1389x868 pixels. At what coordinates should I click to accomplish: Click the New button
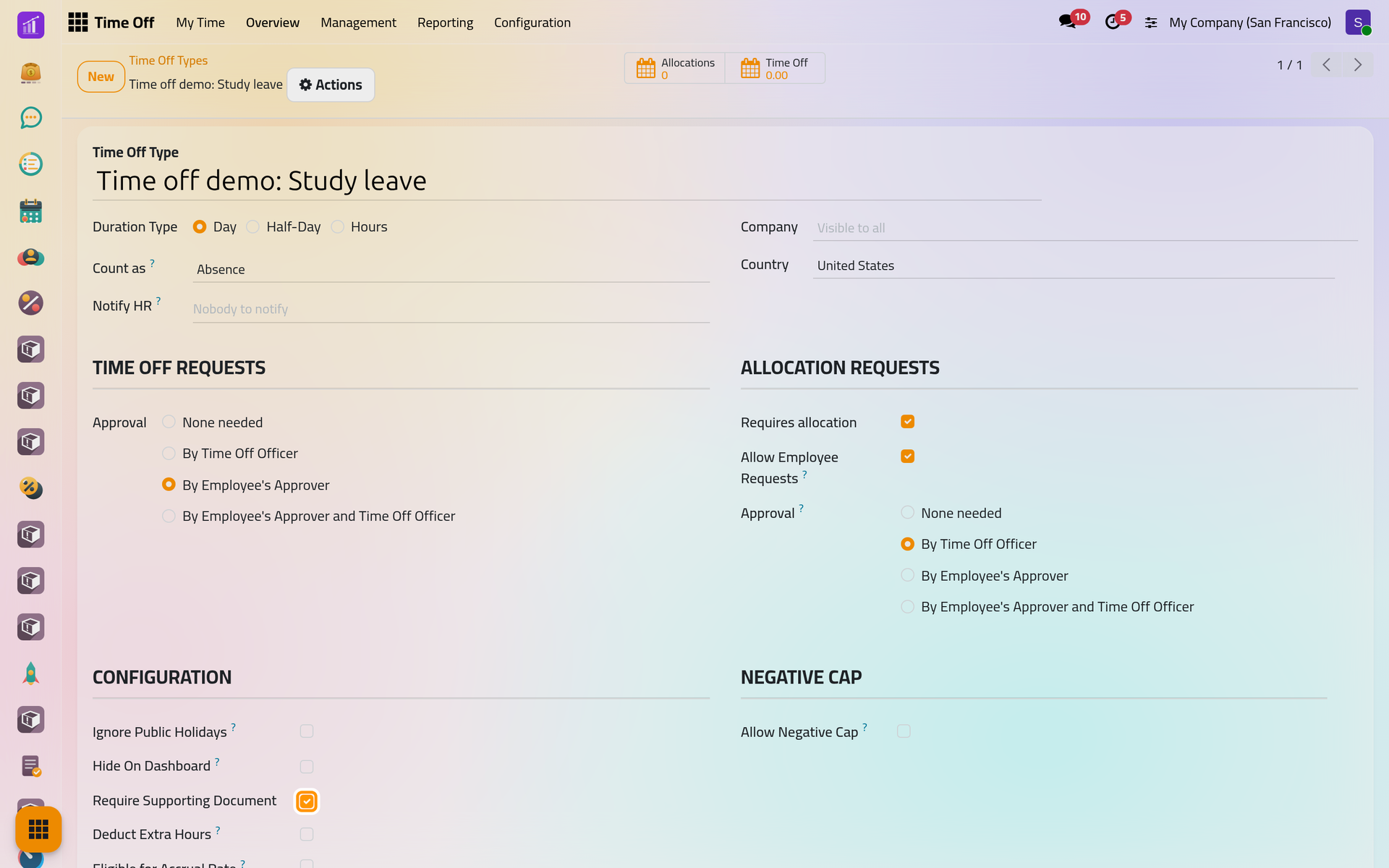(101, 77)
